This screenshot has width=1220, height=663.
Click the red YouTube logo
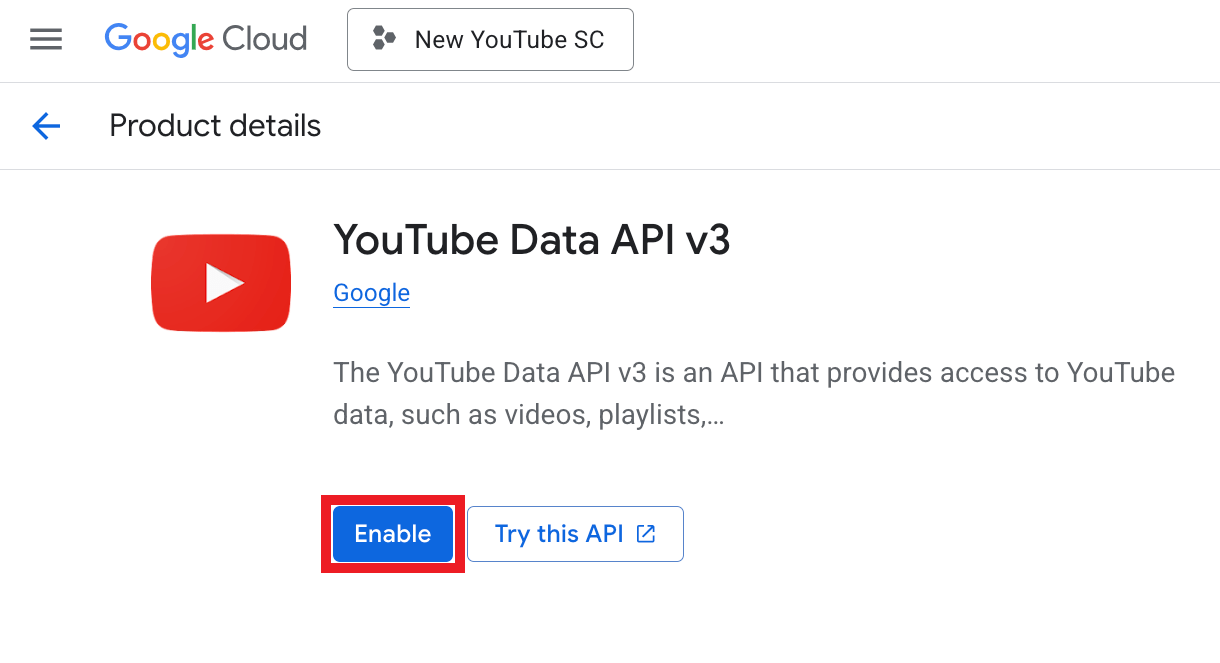221,282
